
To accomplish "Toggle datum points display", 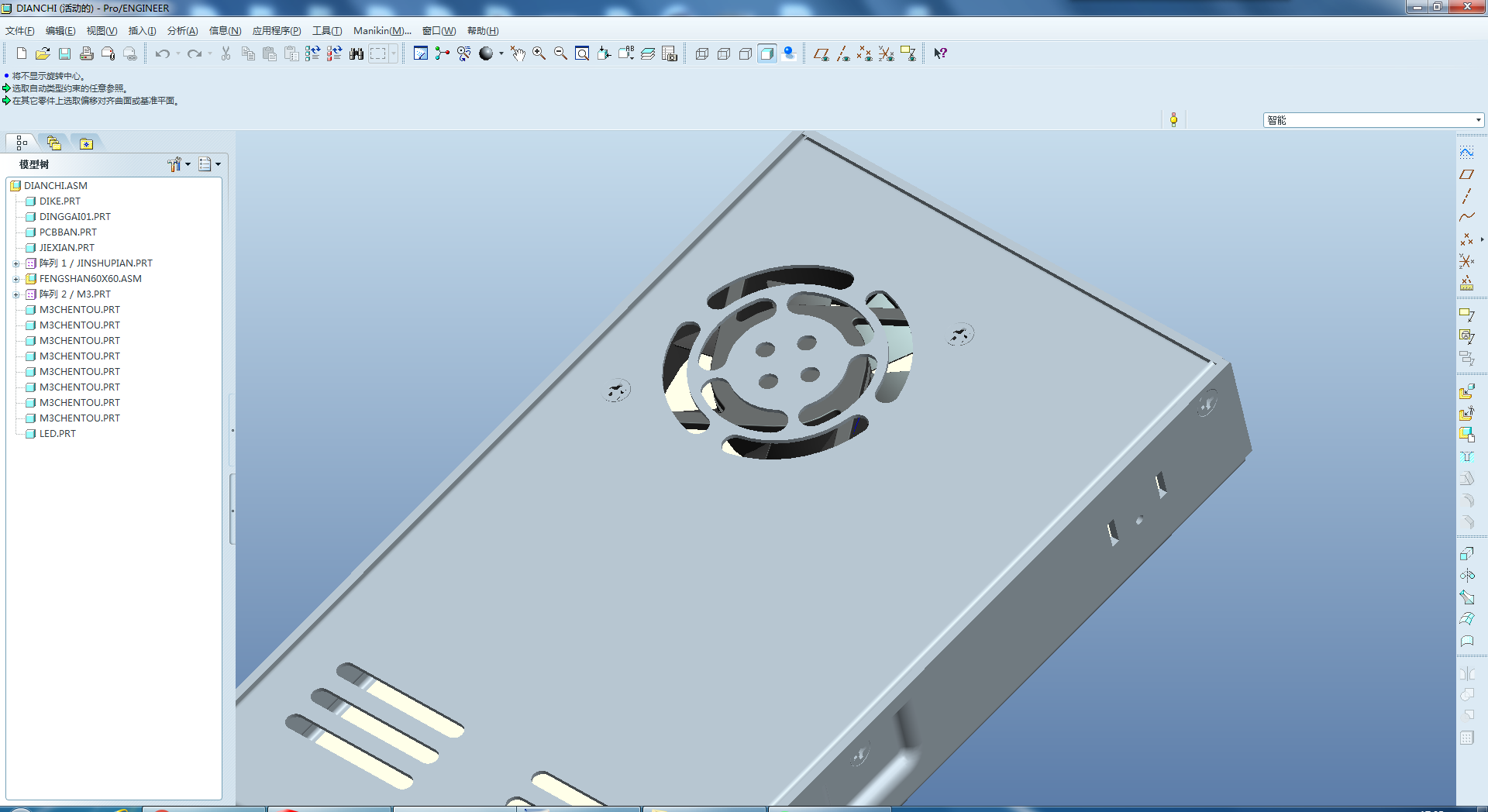I will [865, 53].
